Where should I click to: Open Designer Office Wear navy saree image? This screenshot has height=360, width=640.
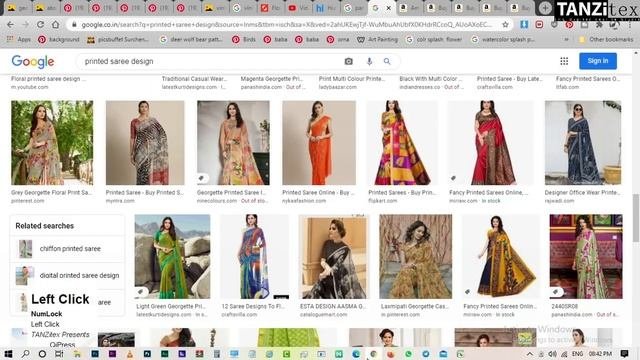point(583,143)
